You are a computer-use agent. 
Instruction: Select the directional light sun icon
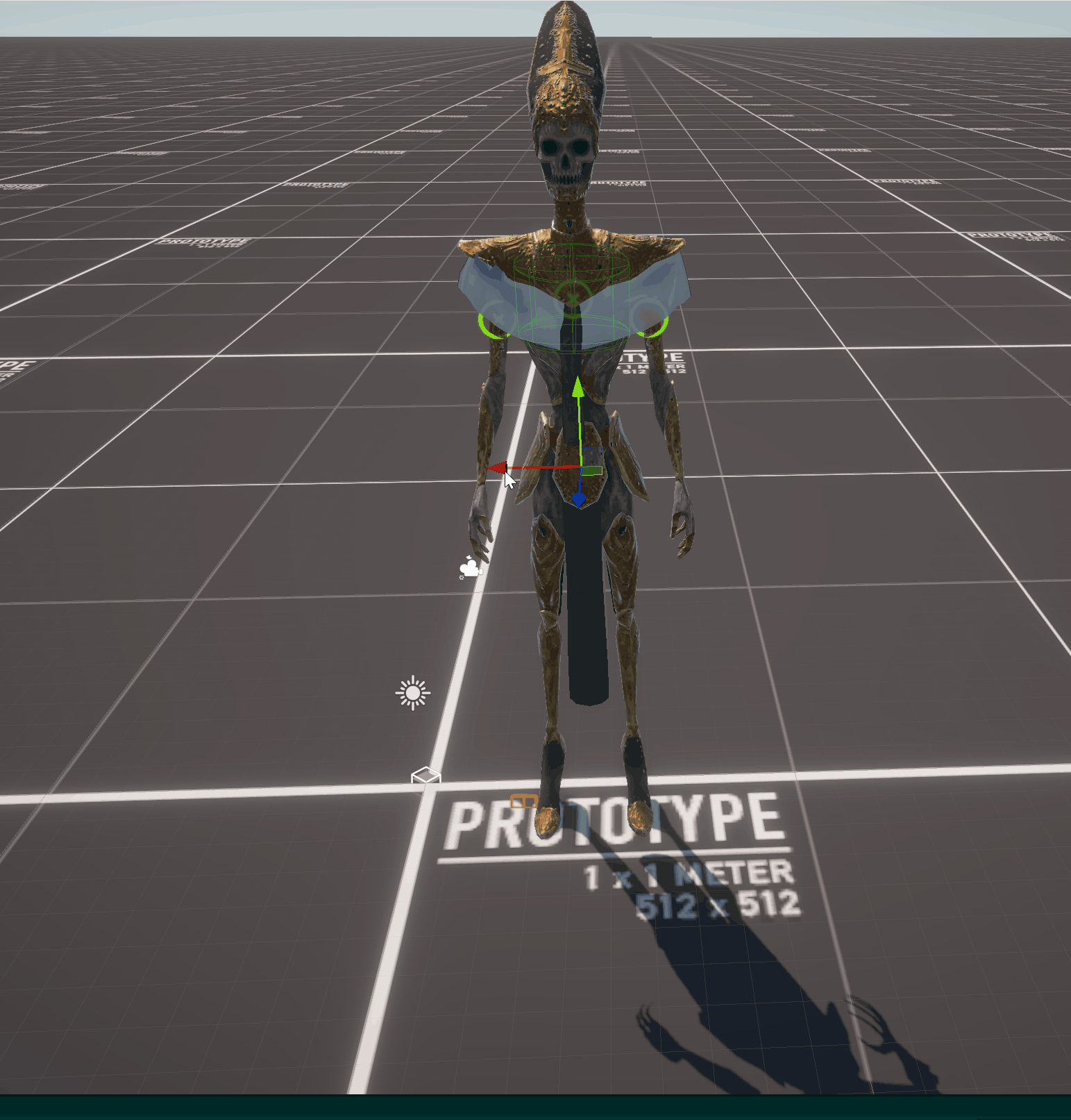click(x=413, y=693)
